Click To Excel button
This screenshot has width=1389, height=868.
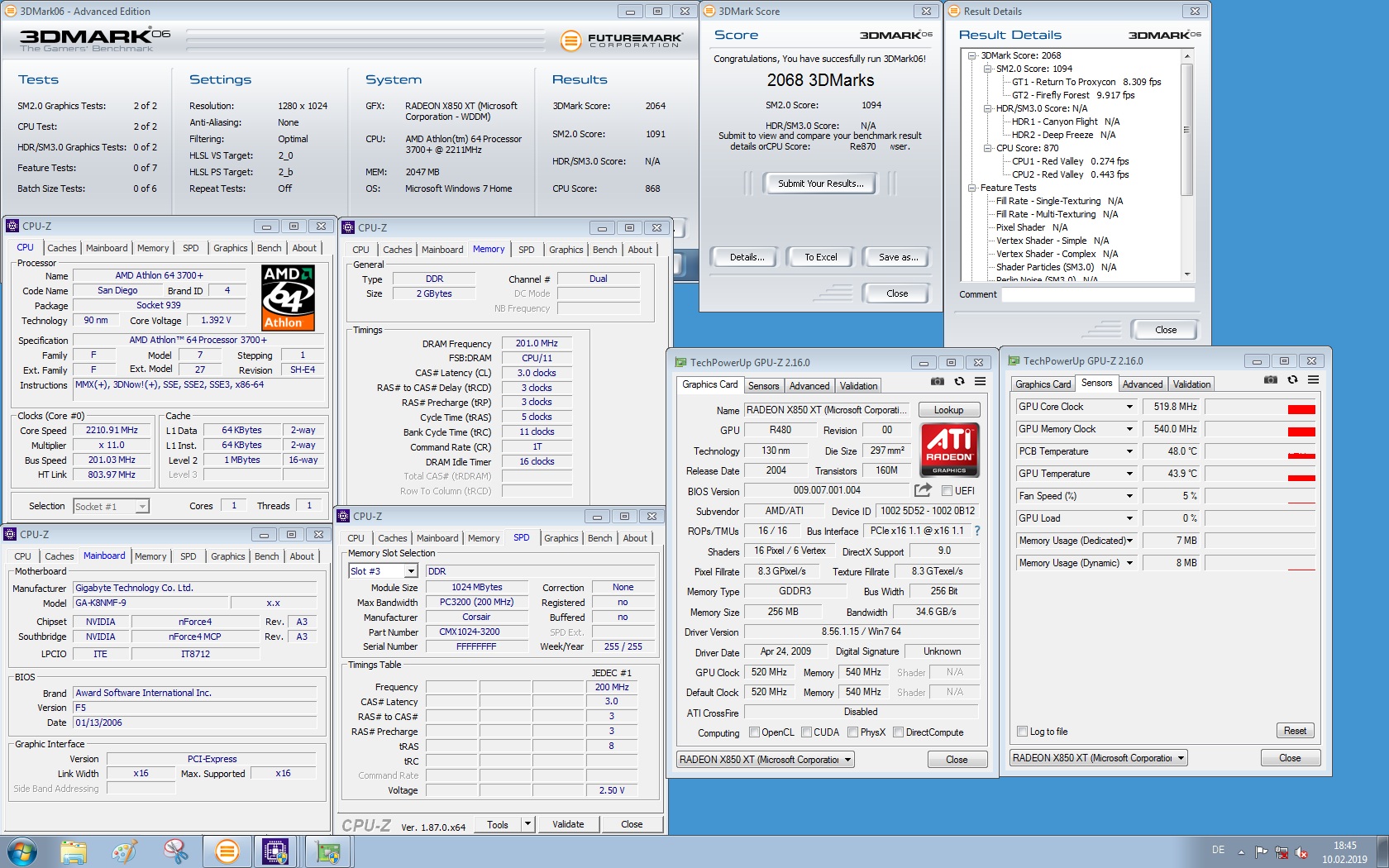pos(821,257)
